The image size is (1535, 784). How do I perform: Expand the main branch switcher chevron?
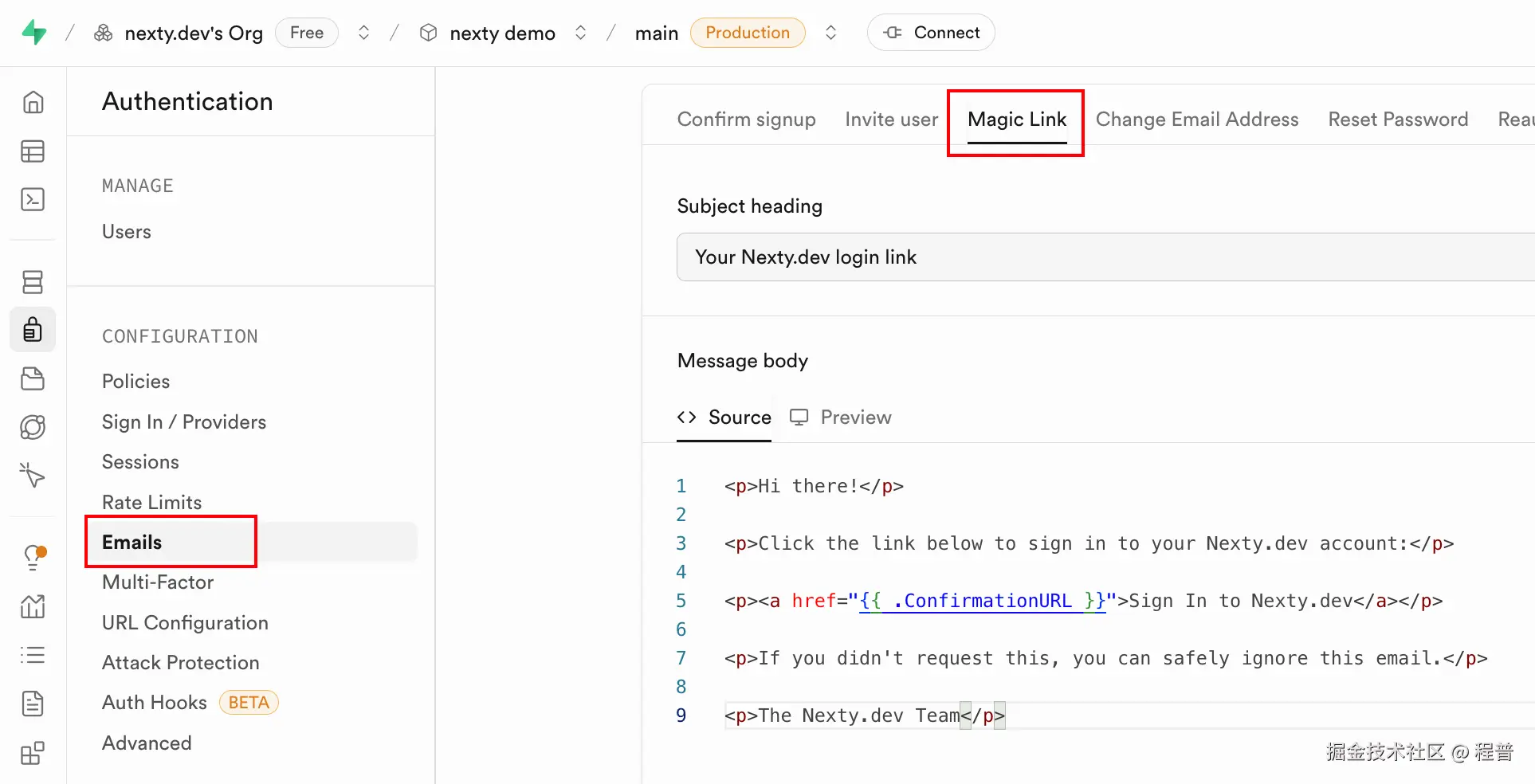(x=830, y=33)
